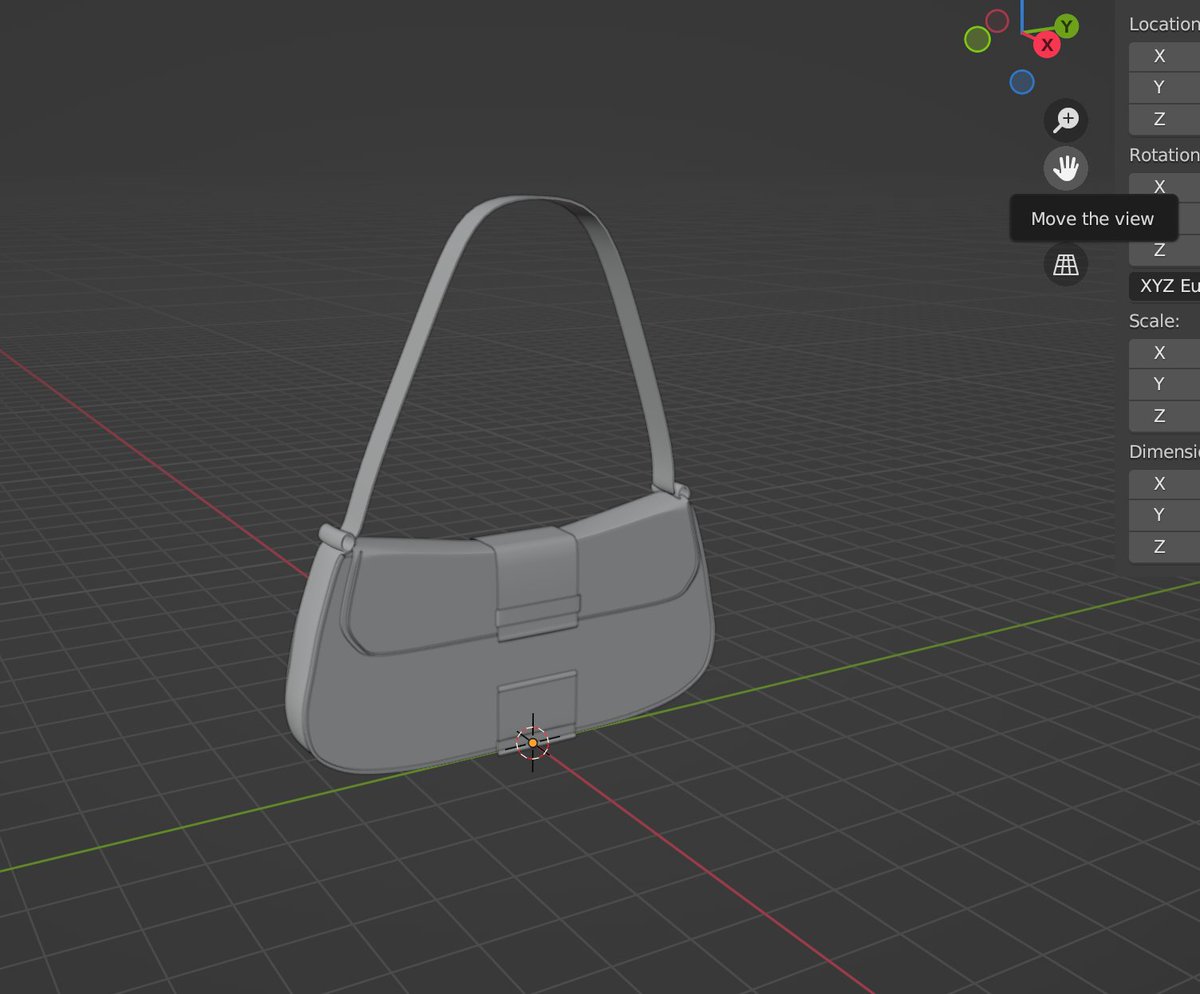1200x994 pixels.
Task: Click the green Y axis gizmo ball
Action: (1067, 26)
